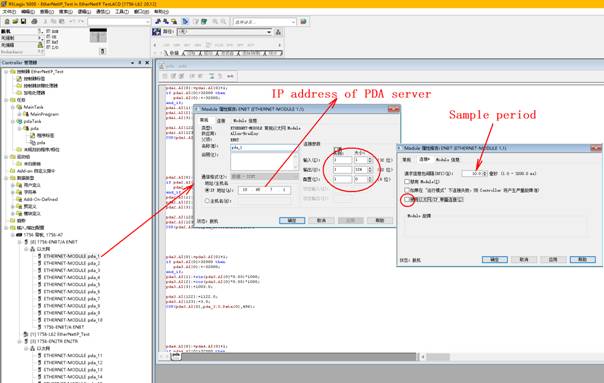This screenshot has height=383, width=604.
Task: Click the network browse icon beside path box
Action: click(x=278, y=32)
